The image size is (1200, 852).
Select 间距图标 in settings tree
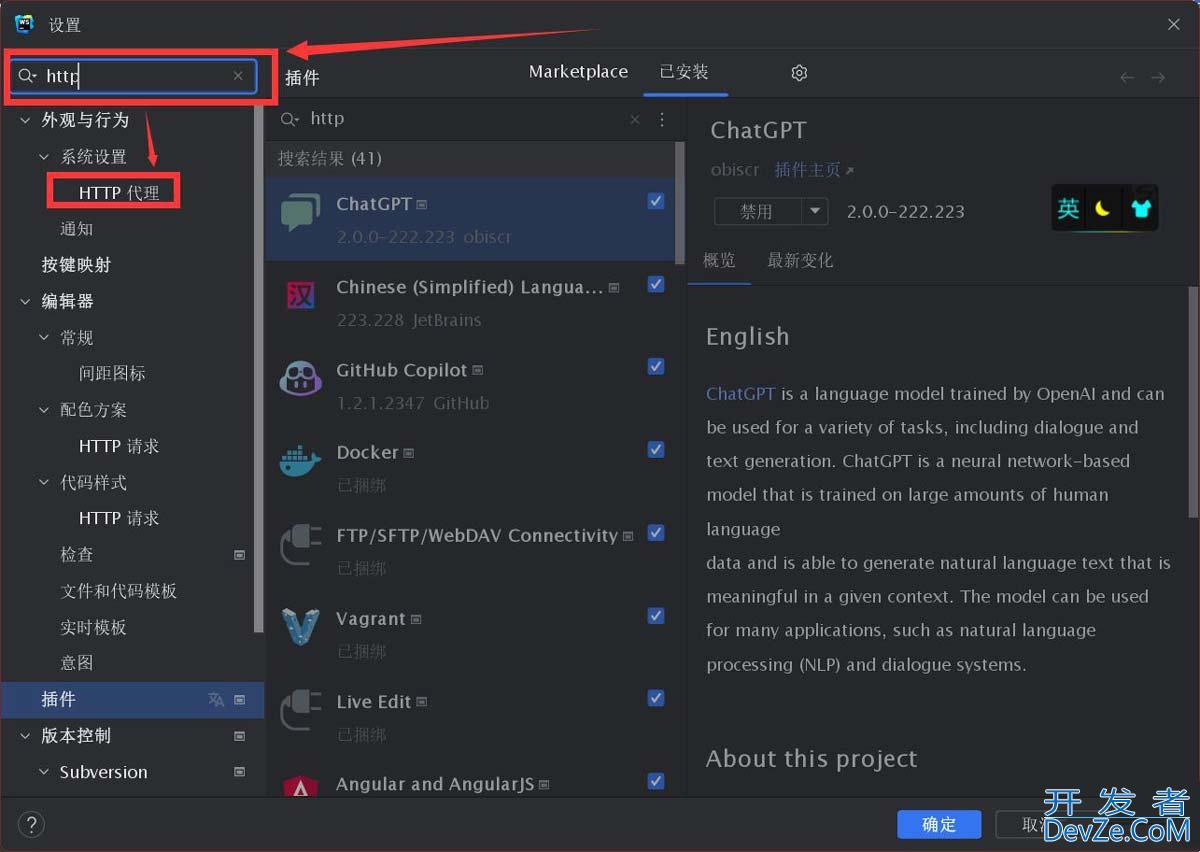tap(112, 374)
